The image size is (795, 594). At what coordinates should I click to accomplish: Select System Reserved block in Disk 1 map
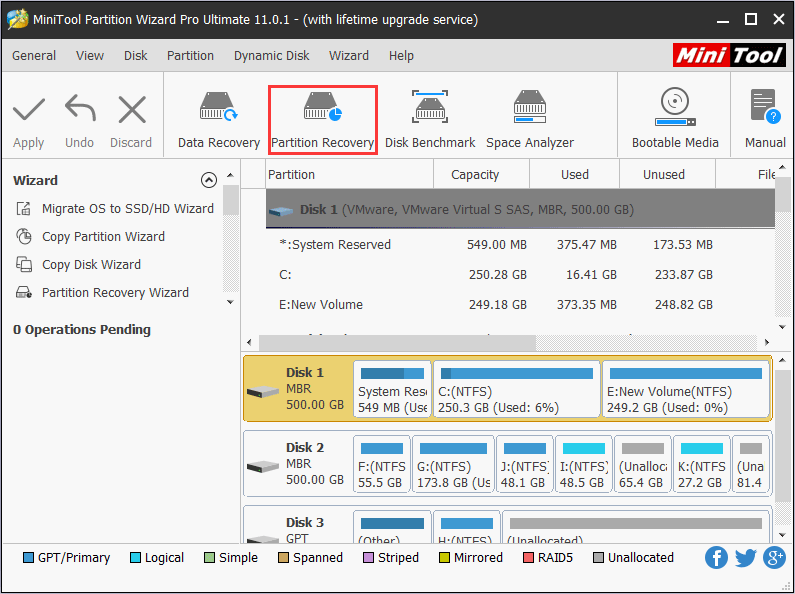click(392, 389)
